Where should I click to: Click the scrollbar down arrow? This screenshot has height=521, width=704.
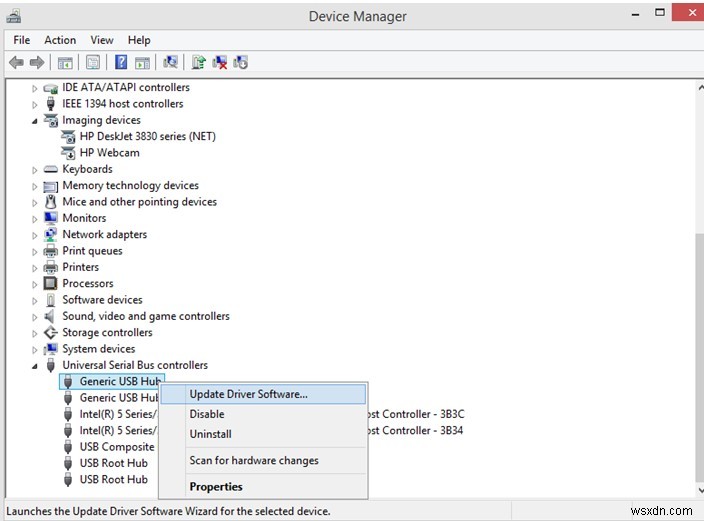[700, 490]
